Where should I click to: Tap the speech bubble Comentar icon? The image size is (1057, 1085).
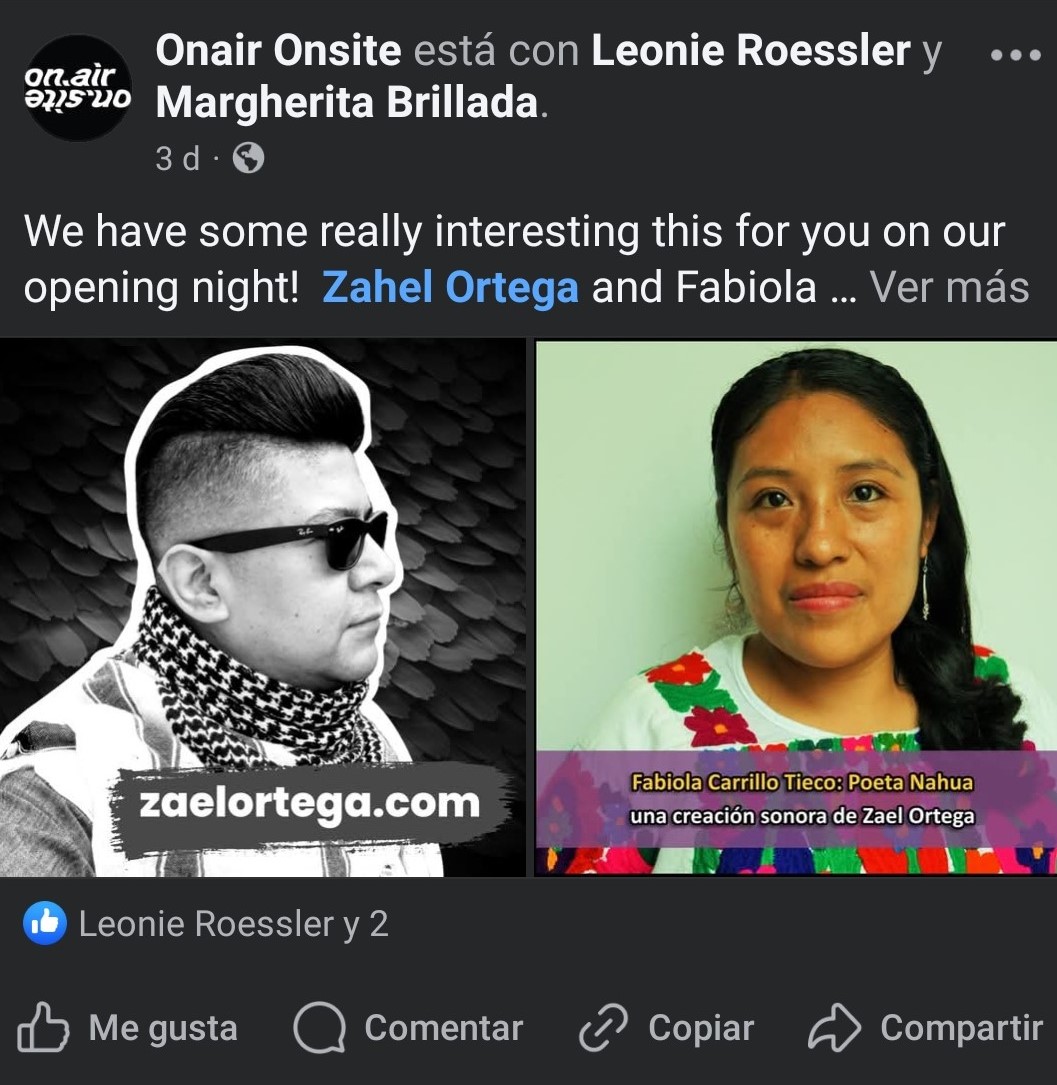pos(320,1028)
